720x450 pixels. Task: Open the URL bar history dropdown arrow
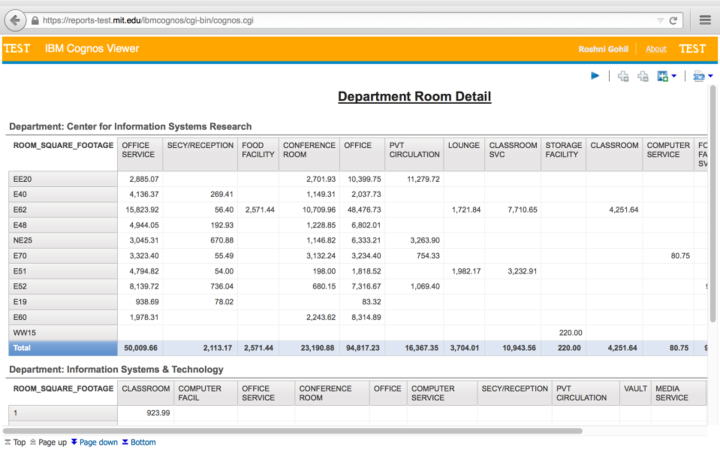pyautogui.click(x=659, y=20)
